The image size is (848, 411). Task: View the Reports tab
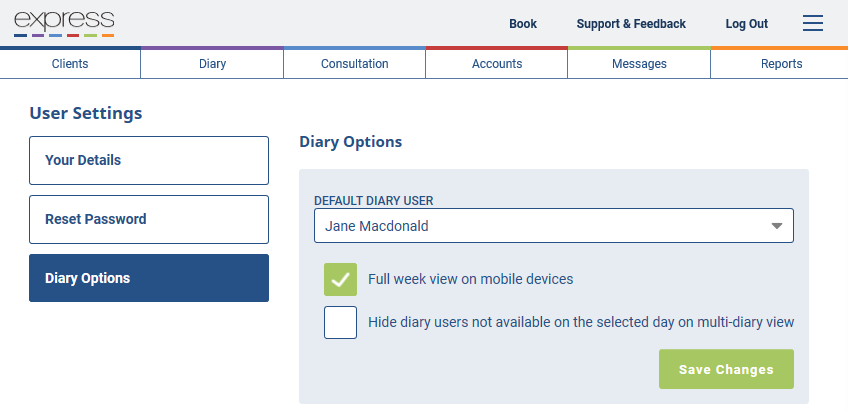click(x=781, y=64)
